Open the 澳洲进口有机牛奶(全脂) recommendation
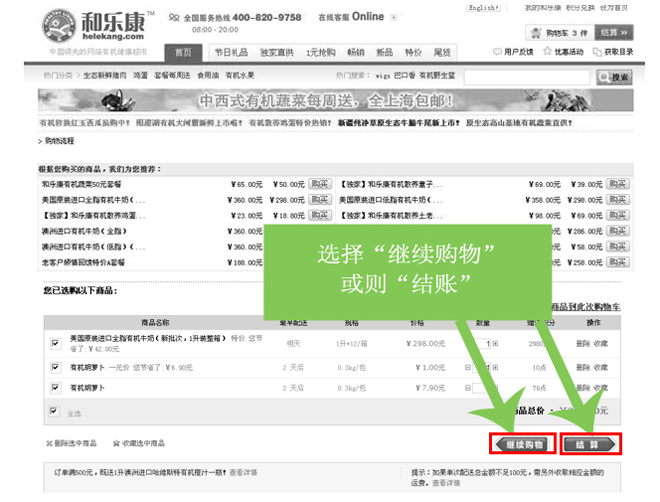Screen dimensions: 660x502 coord(84,231)
